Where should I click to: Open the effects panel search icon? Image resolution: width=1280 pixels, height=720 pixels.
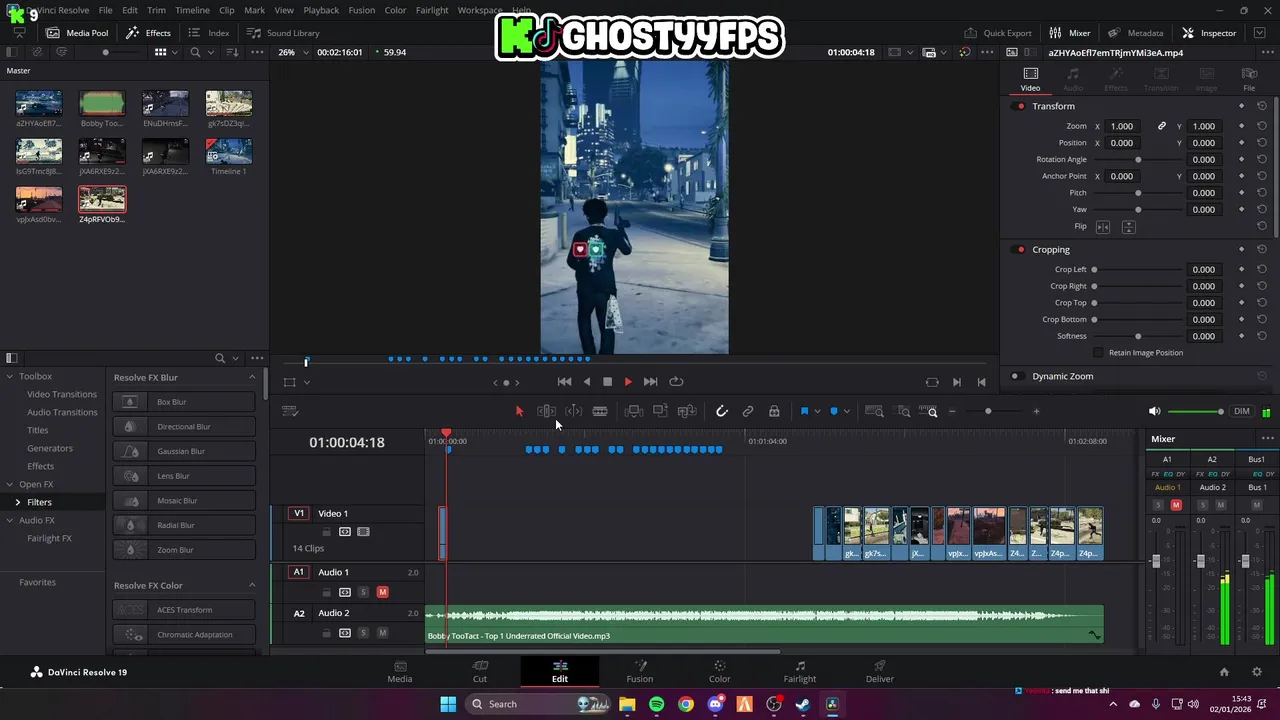[220, 358]
